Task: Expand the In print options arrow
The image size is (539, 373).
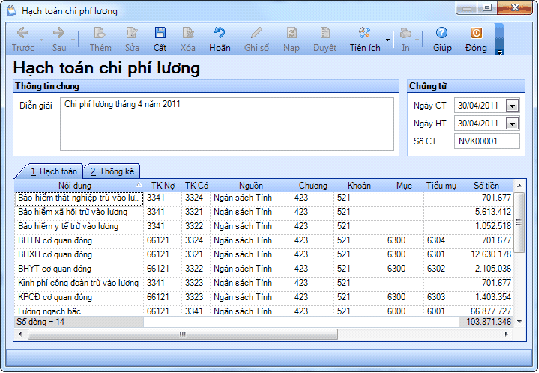Action: pos(417,40)
